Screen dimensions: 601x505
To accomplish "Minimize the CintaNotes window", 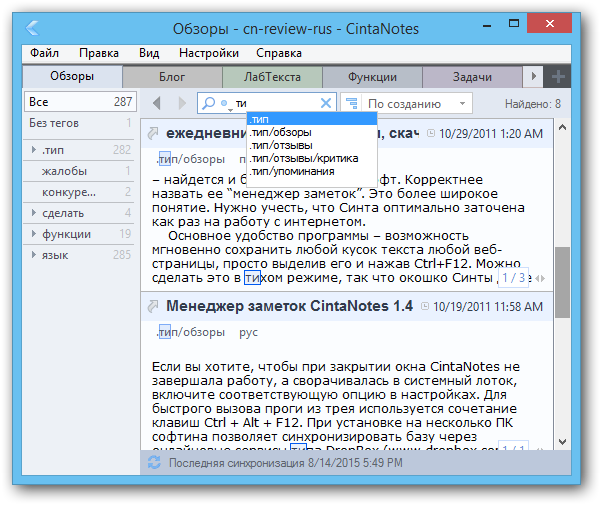I will 487,25.
